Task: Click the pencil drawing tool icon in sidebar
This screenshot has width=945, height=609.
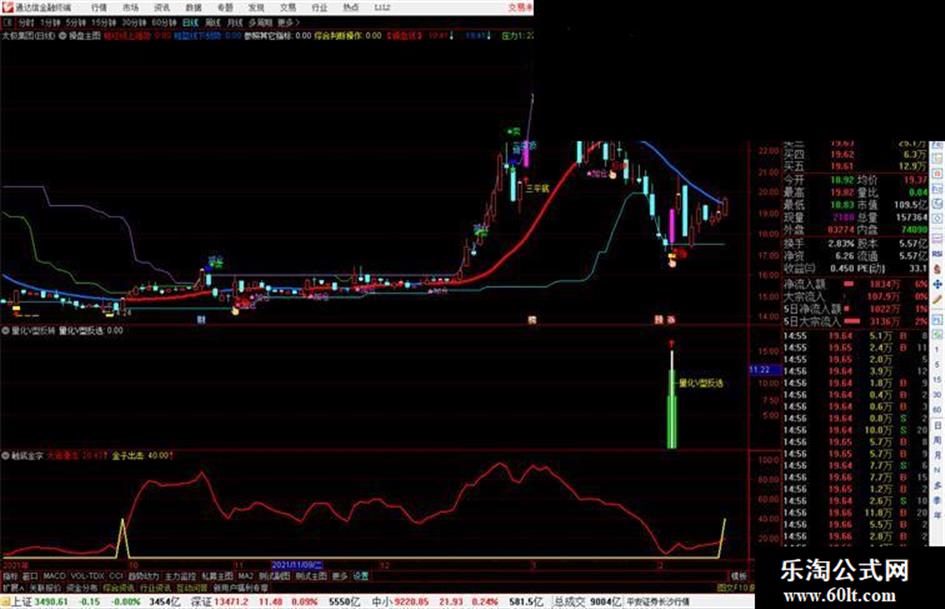Action: coord(937,299)
